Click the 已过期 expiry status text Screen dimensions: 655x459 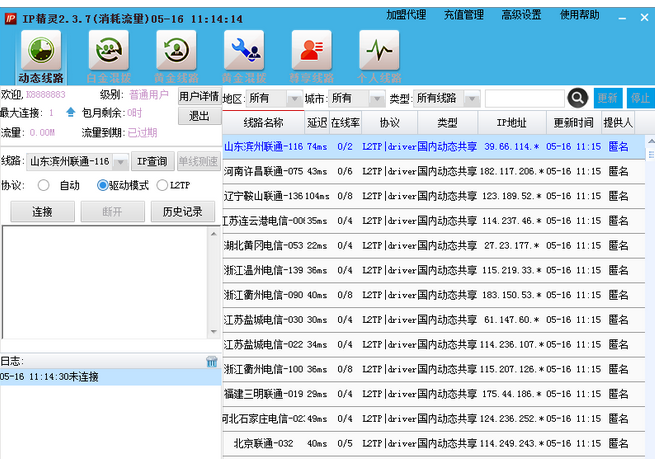pos(142,133)
